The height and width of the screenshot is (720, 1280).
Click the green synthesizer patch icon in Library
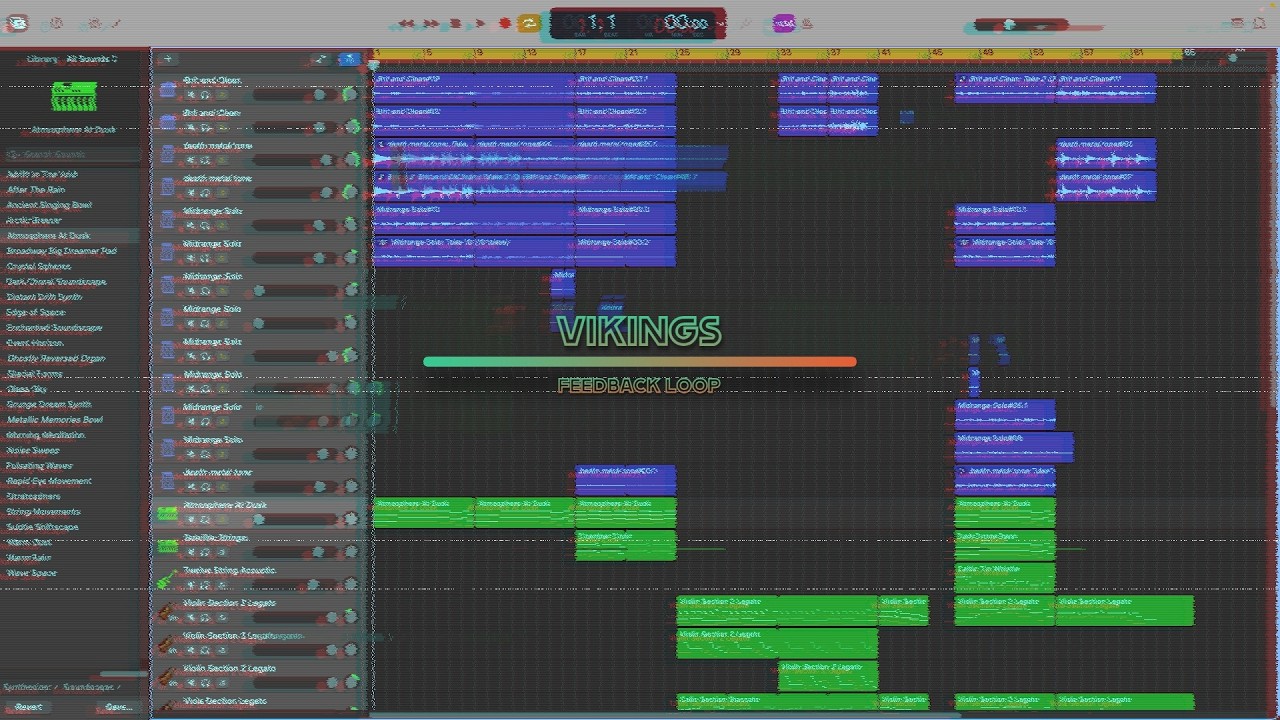coord(74,97)
